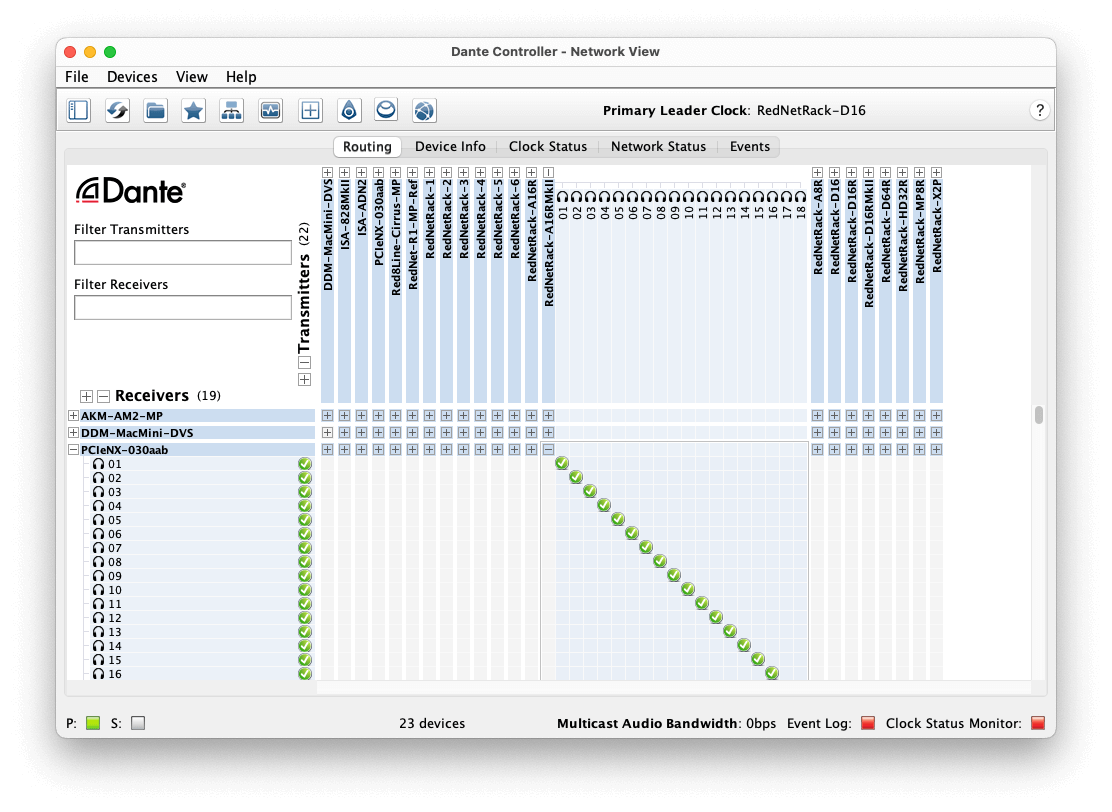Click the '23 devices' status text

pyautogui.click(x=432, y=723)
